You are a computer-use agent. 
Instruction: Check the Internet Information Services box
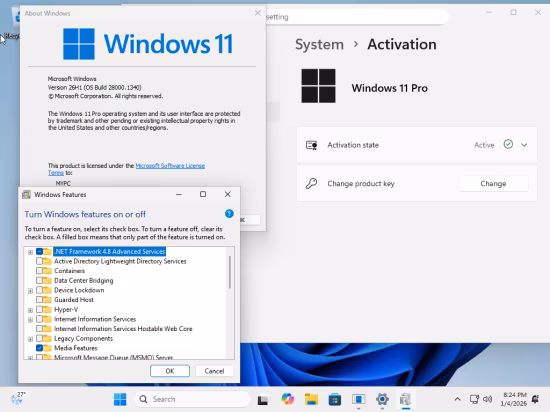click(39, 319)
